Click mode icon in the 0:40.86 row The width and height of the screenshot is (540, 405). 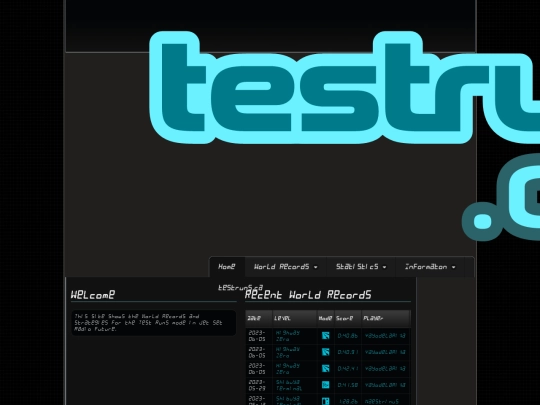(x=325, y=336)
